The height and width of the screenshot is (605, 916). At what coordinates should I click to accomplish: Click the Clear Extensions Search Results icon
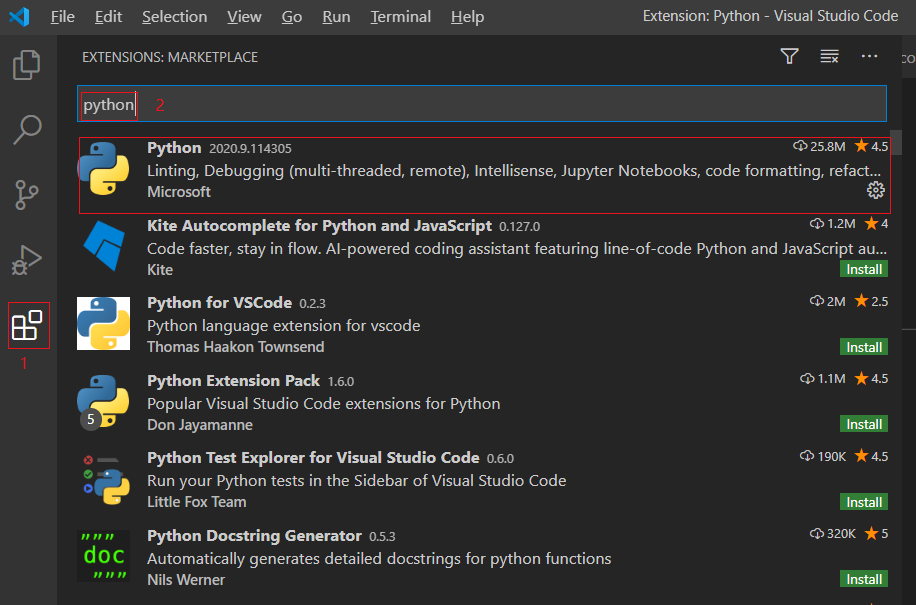click(829, 57)
